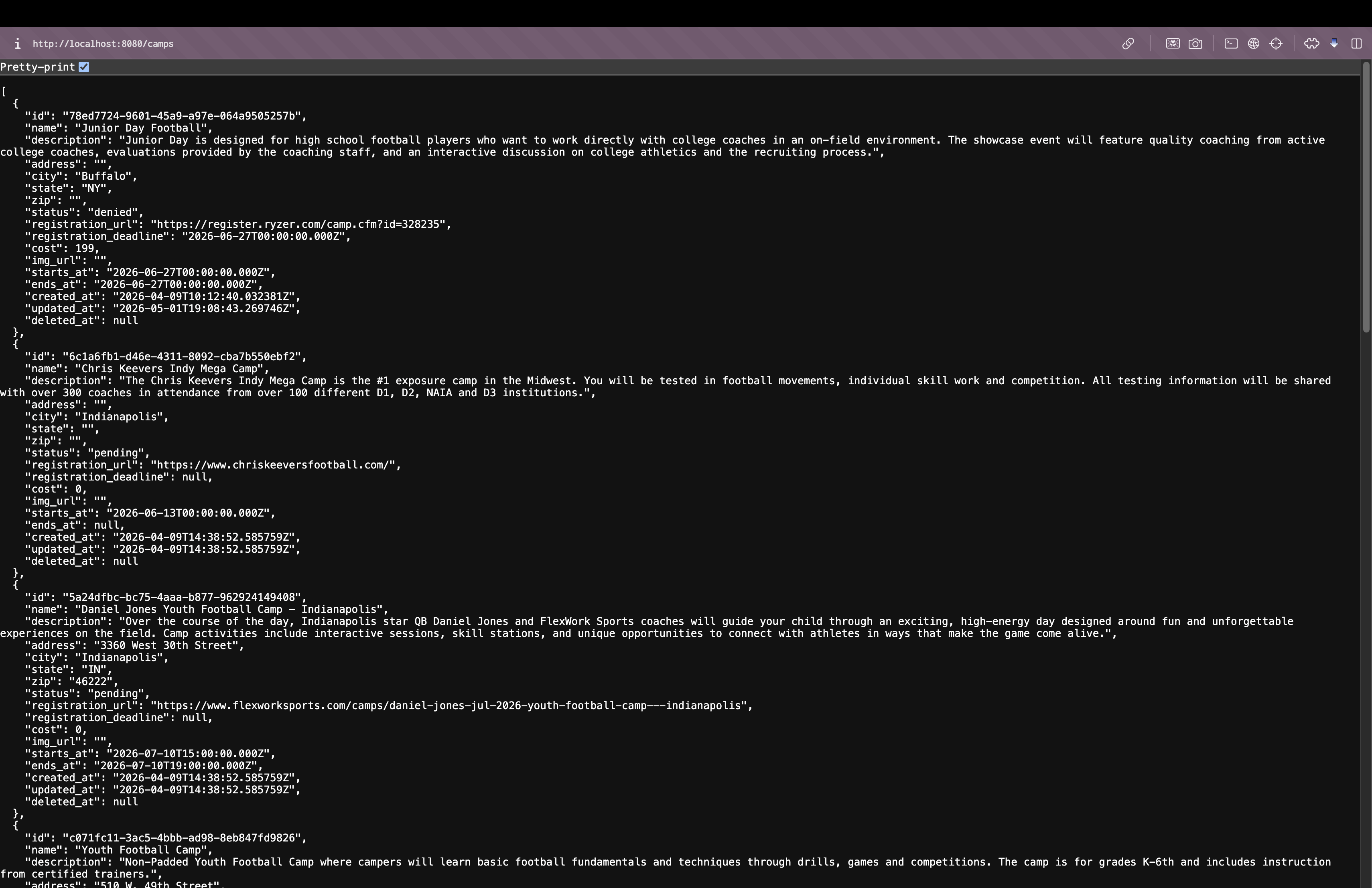Click the picture thumbnail icon with flower
Image resolution: width=1372 pixels, height=888 pixels.
1173,44
